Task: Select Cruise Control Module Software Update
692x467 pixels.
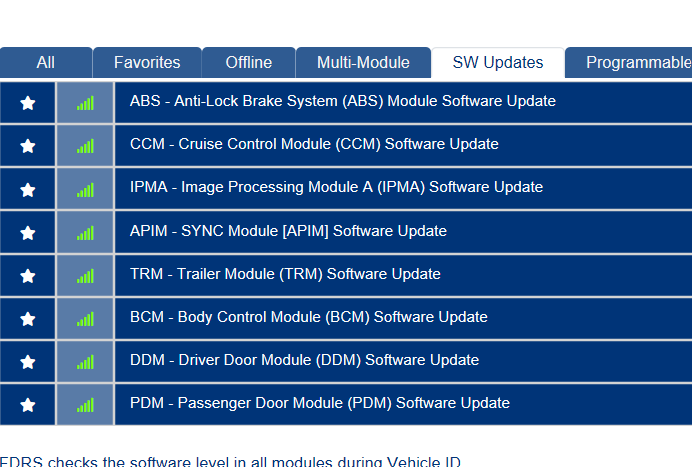Action: coord(314,144)
